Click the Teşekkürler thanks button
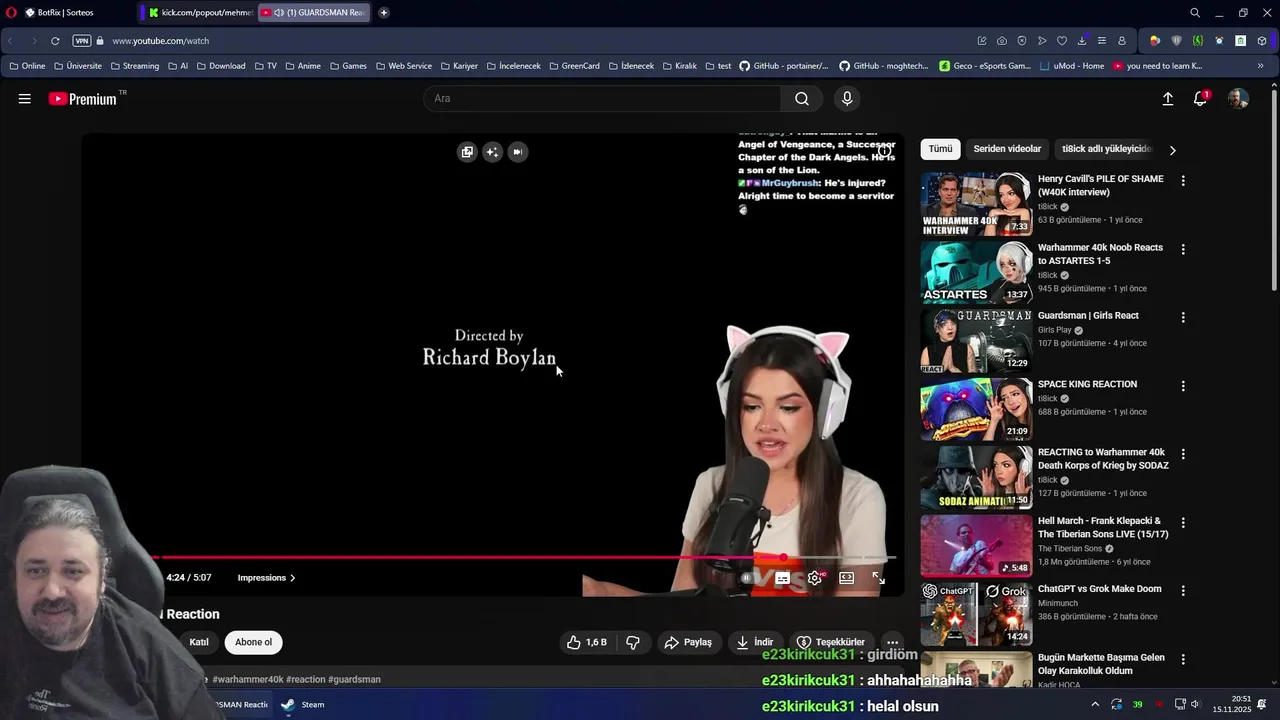The width and height of the screenshot is (1280, 720). [x=831, y=642]
